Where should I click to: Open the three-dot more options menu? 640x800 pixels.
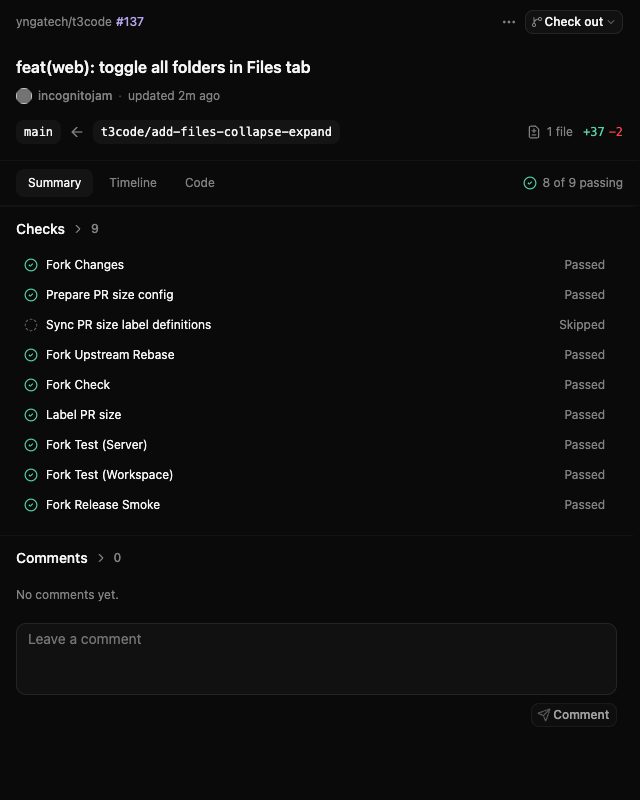tap(508, 22)
